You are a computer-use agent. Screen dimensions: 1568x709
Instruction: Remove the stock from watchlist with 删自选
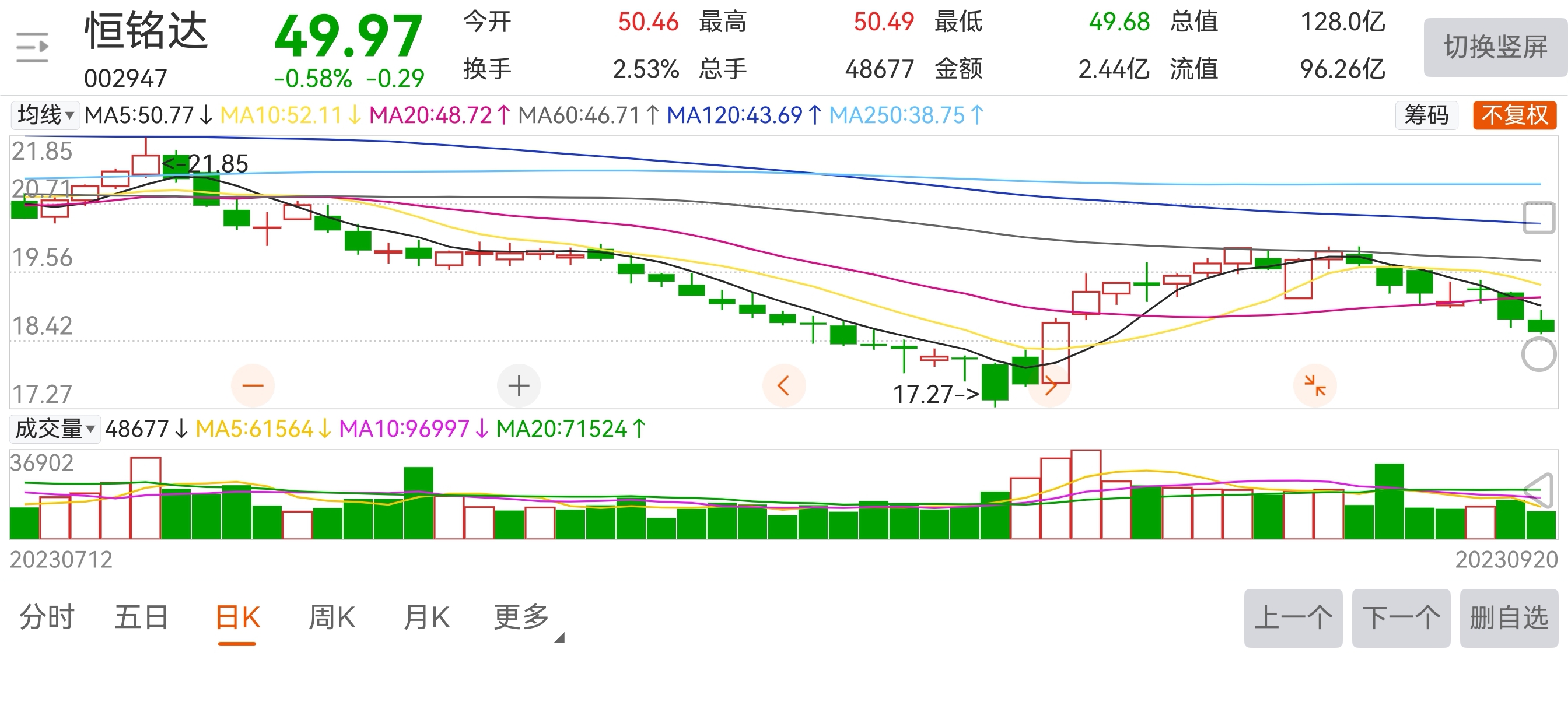point(1508,617)
